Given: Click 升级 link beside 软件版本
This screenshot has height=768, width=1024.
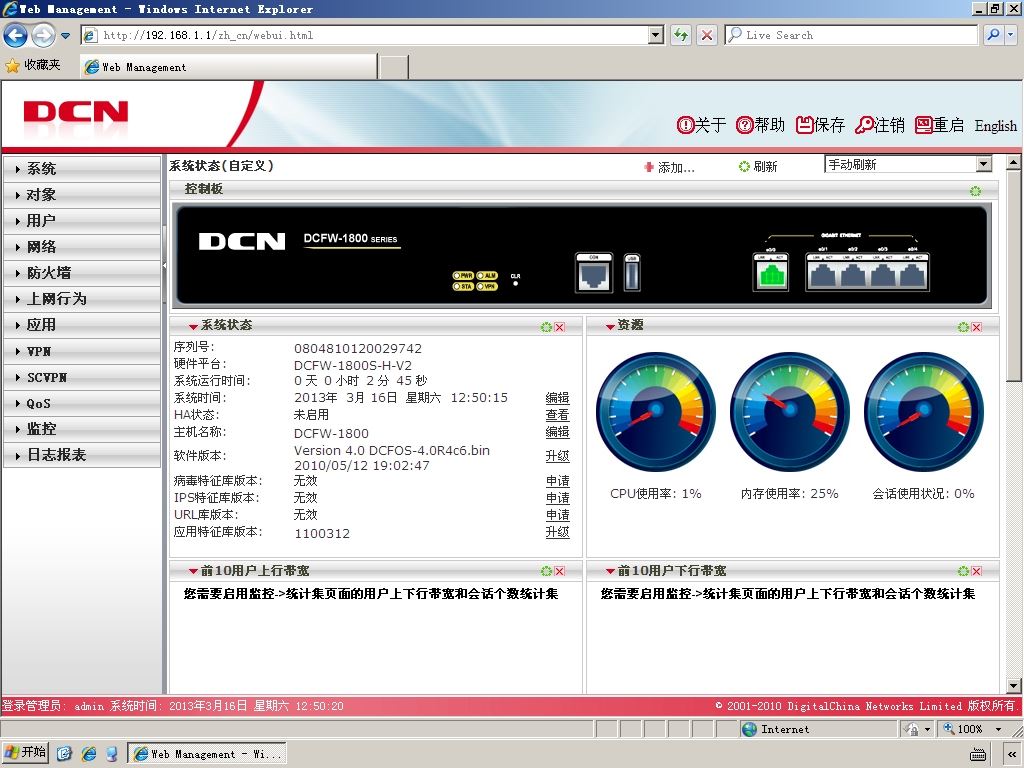Looking at the screenshot, I should (x=557, y=456).
